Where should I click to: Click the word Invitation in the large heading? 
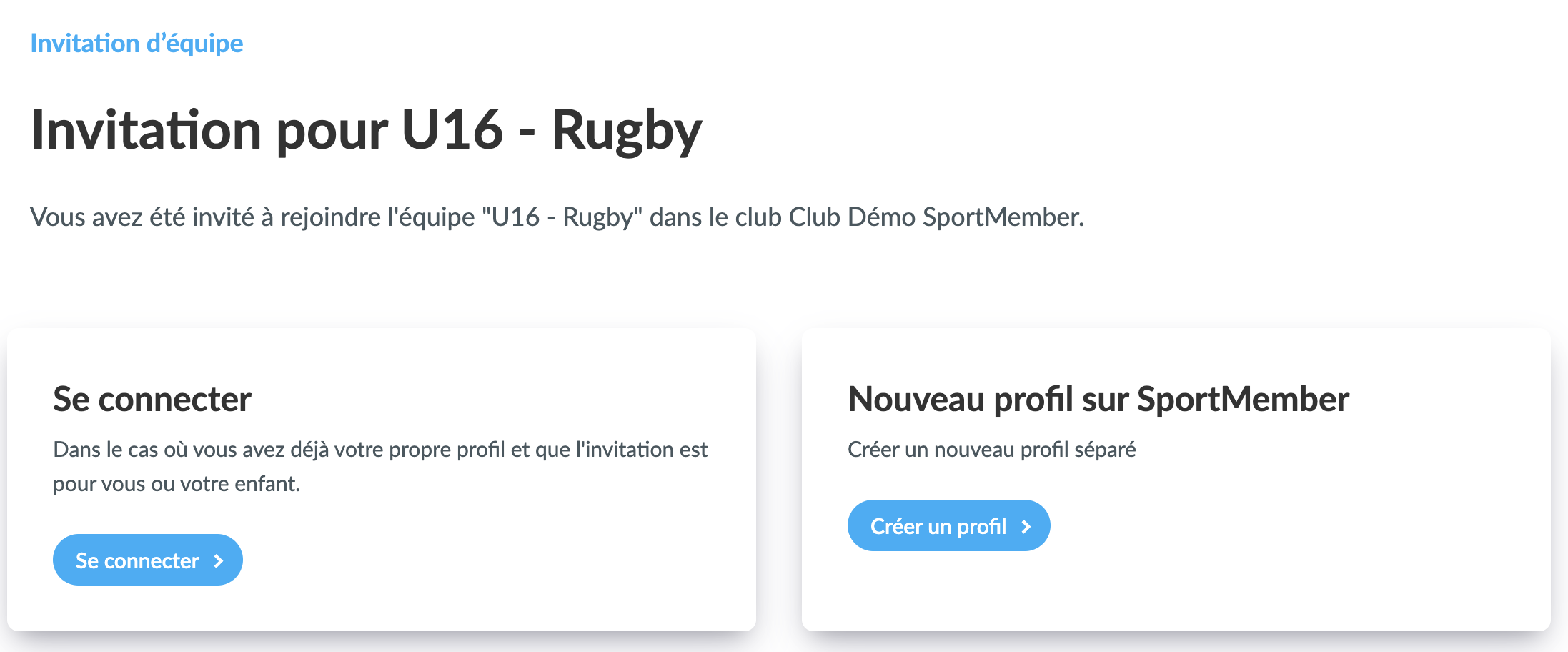coord(147,130)
